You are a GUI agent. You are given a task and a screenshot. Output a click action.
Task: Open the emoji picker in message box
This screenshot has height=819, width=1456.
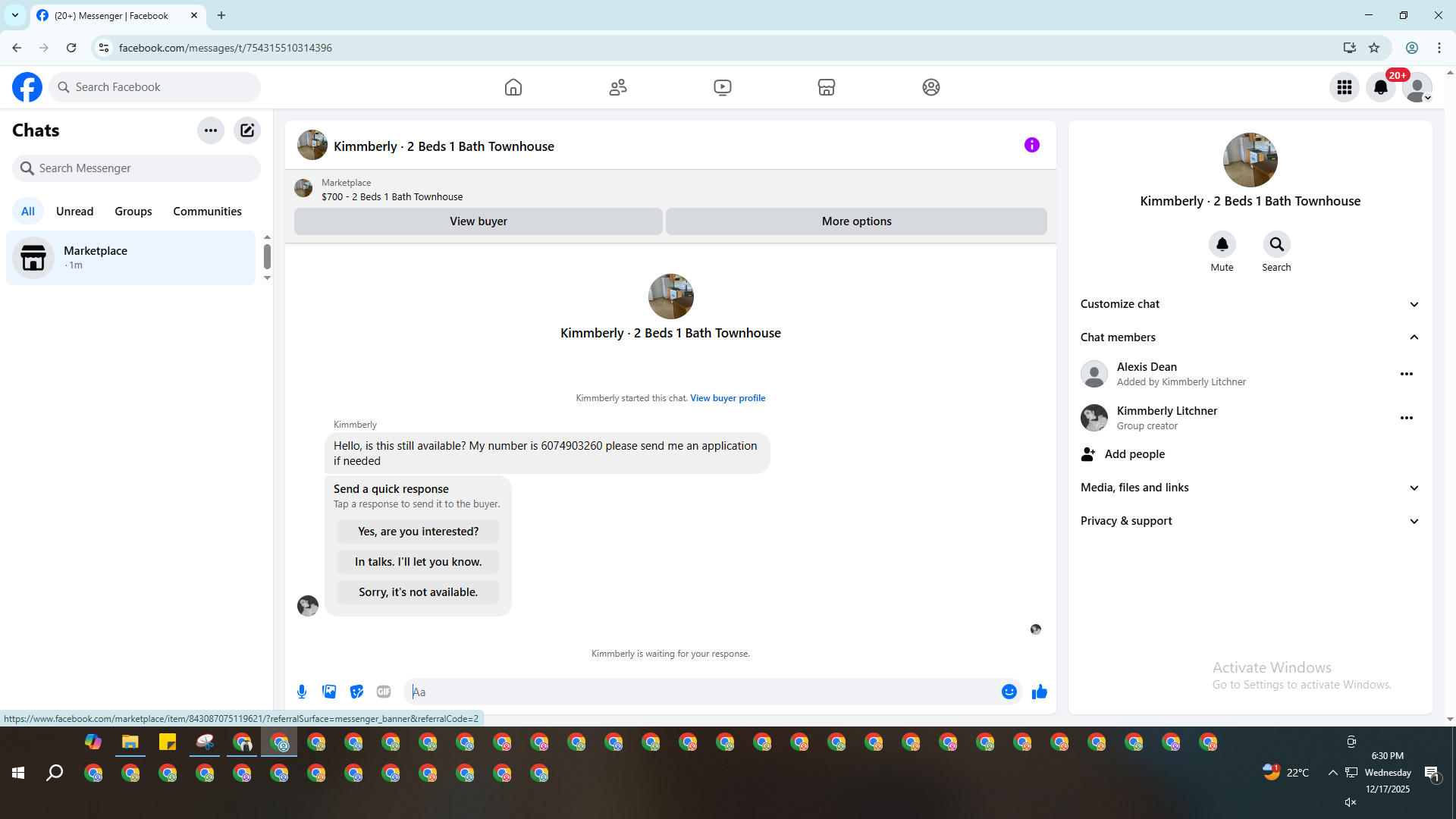click(x=1009, y=692)
